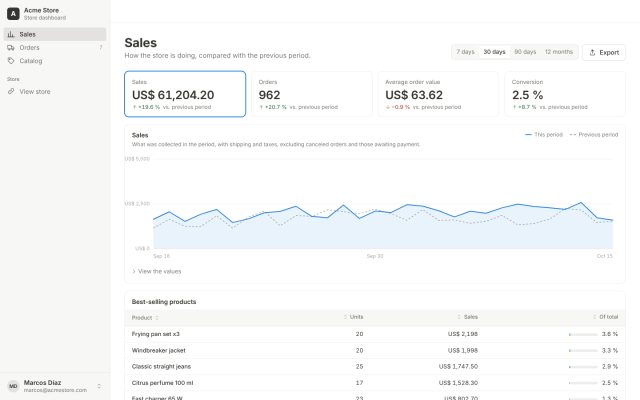Click the Sales page heading
640x400 pixels.
click(140, 42)
